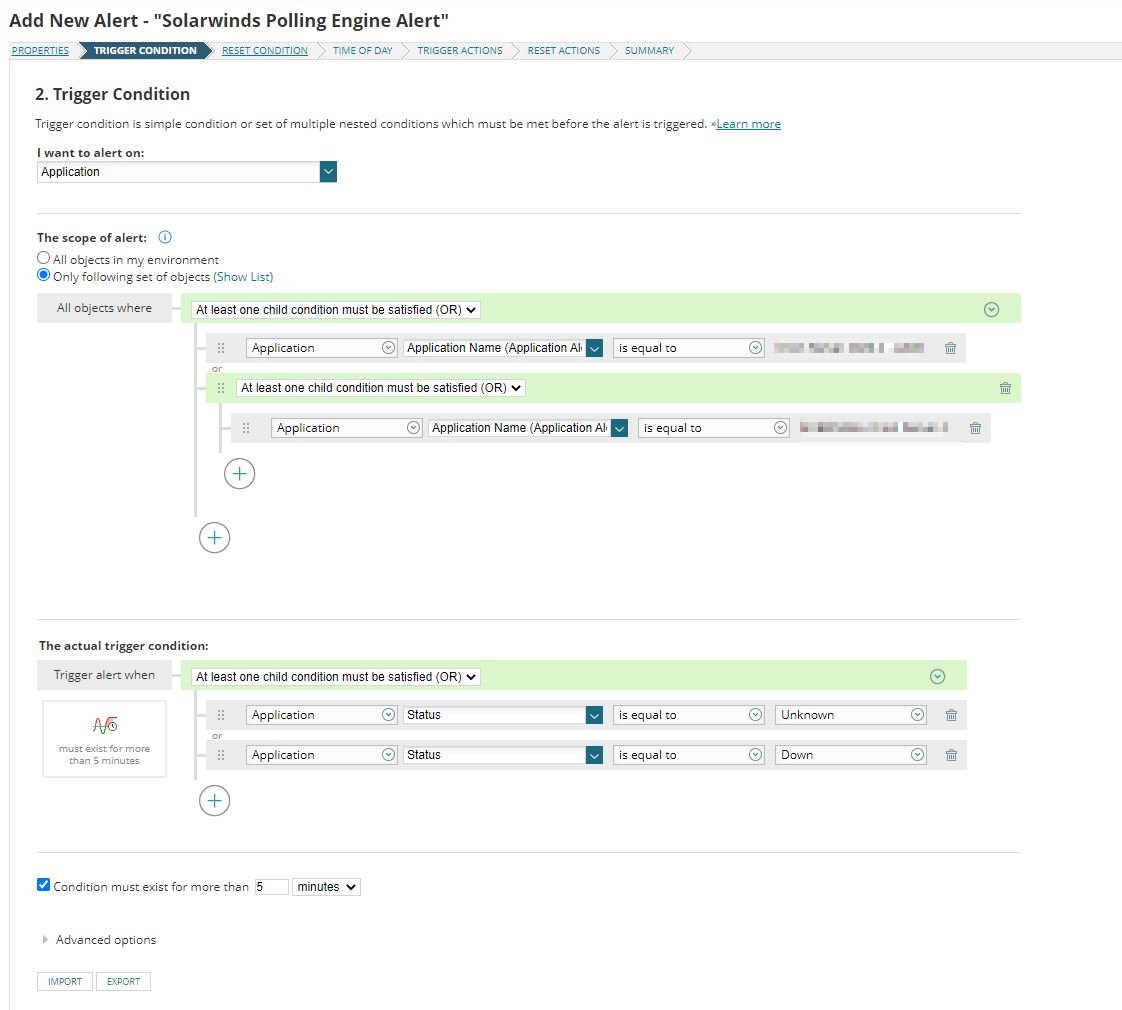The image size is (1122, 1010).
Task: Open Application dropdown in Down row
Action: pyautogui.click(x=321, y=755)
